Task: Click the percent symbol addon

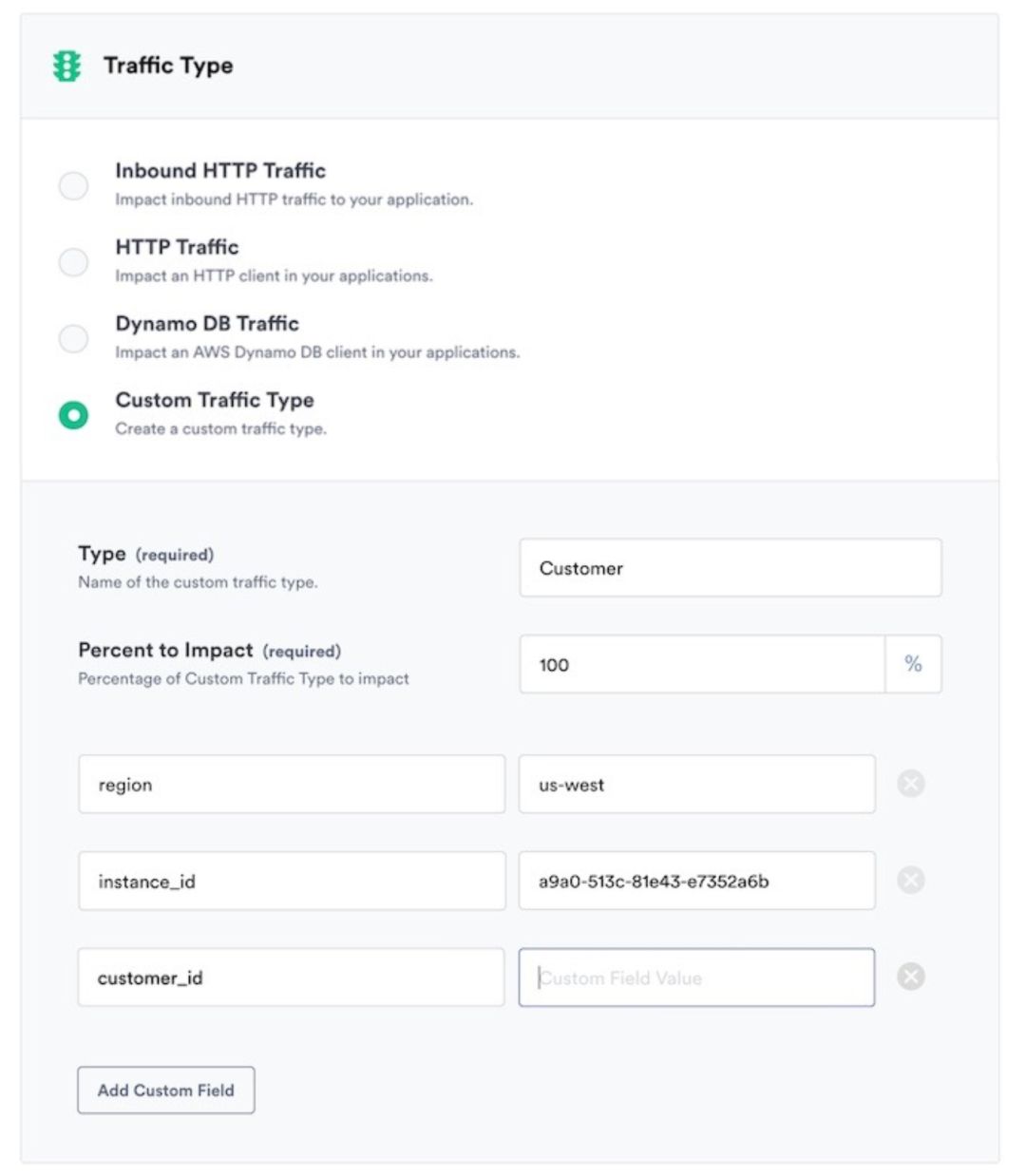Action: pyautogui.click(x=913, y=664)
